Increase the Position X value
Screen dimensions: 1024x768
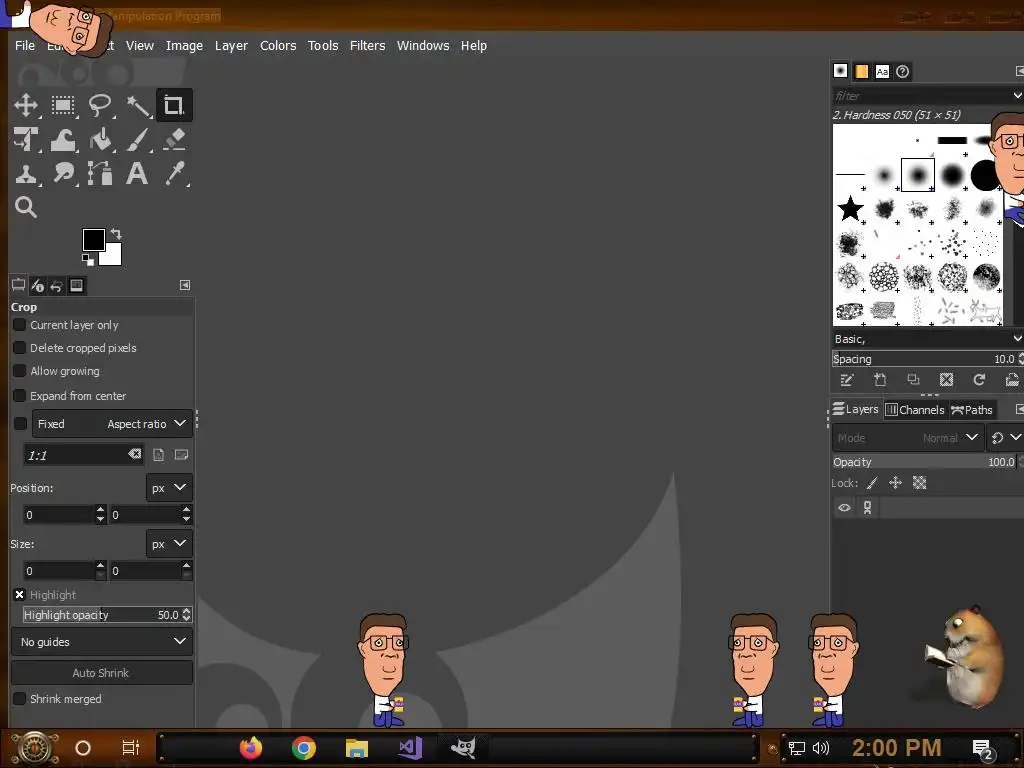pyautogui.click(x=100, y=510)
